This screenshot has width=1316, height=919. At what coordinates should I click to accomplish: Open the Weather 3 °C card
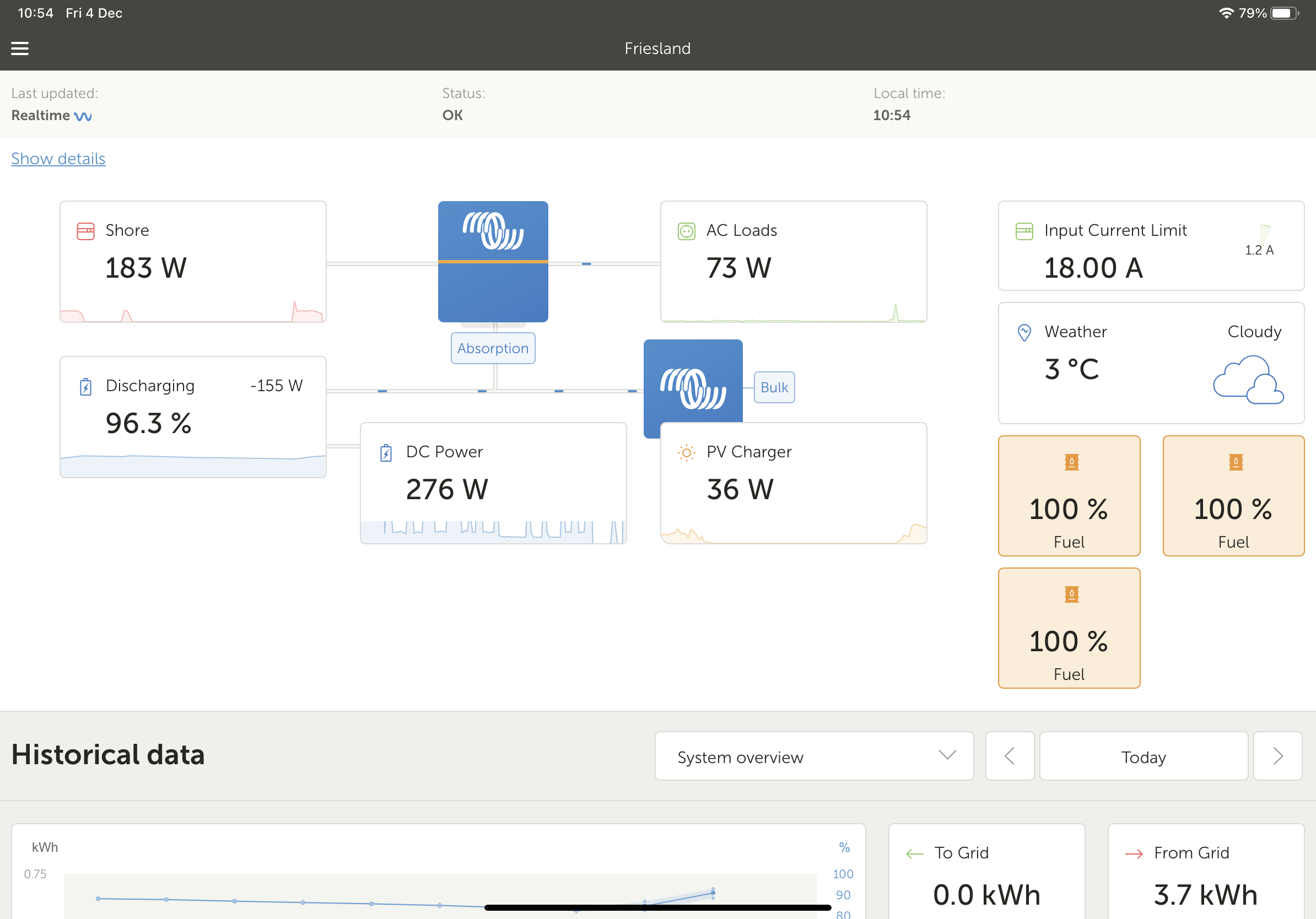1151,363
